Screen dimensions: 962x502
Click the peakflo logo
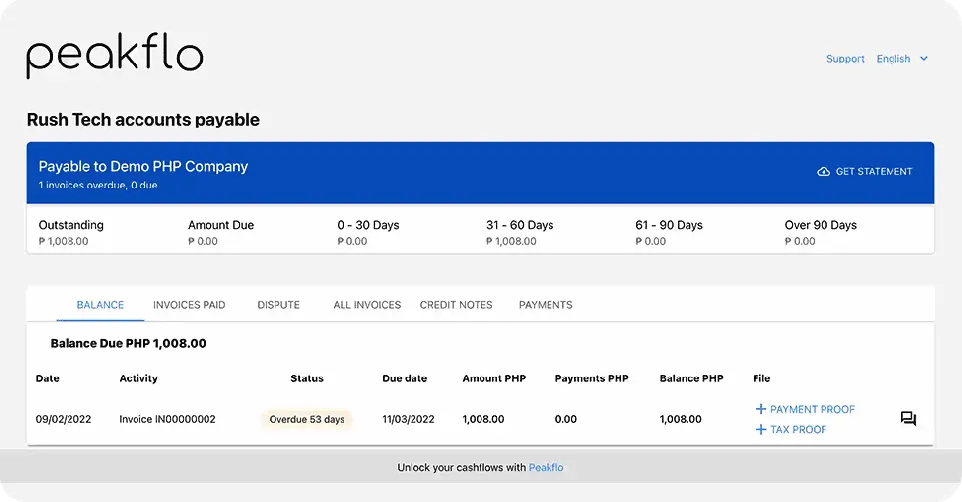pyautogui.click(x=115, y=56)
